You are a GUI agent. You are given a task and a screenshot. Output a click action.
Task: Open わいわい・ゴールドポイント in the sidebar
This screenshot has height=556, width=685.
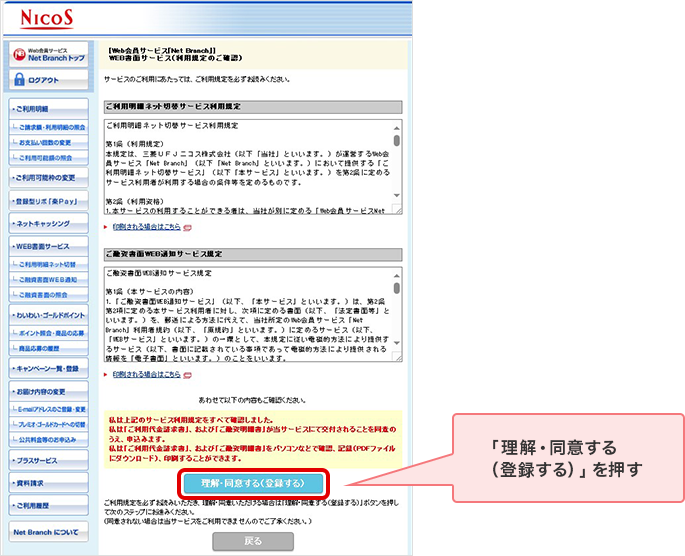tap(48, 315)
